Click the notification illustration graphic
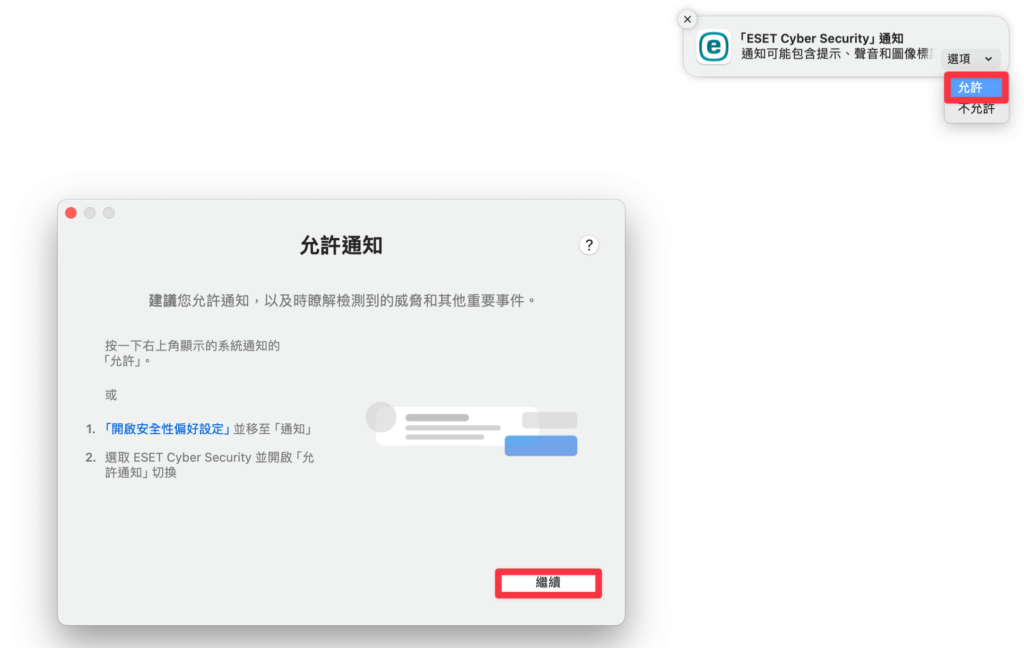The height and width of the screenshot is (648, 1024). click(x=472, y=429)
